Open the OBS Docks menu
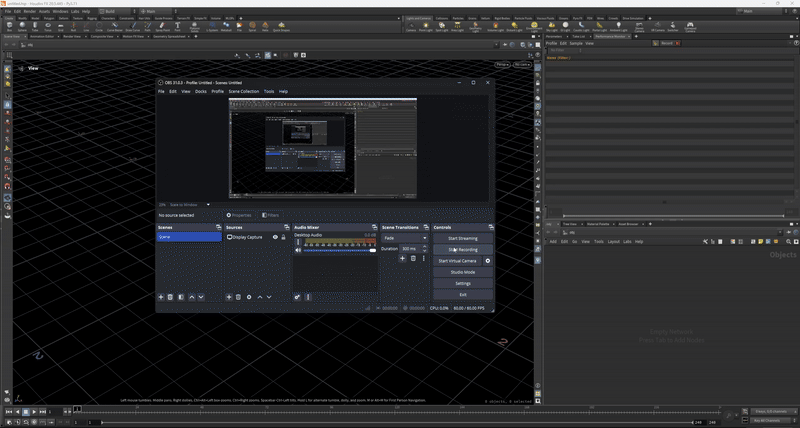 (x=201, y=91)
